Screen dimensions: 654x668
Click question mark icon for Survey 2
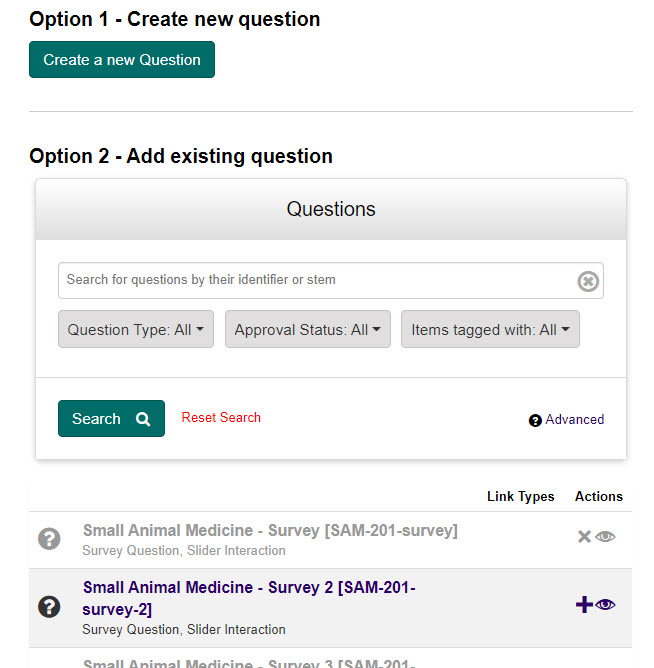pyautogui.click(x=49, y=606)
